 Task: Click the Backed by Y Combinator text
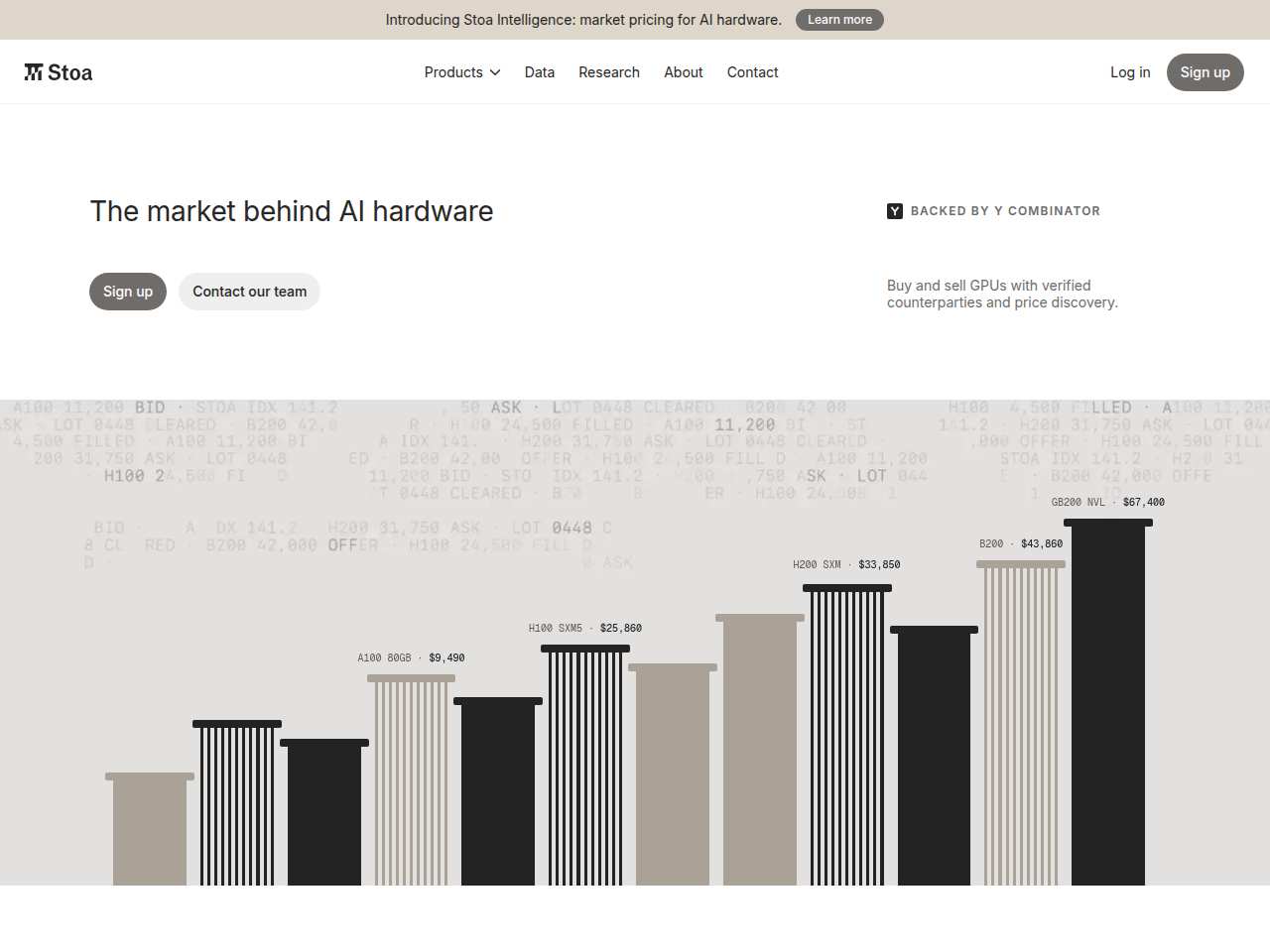1005,211
